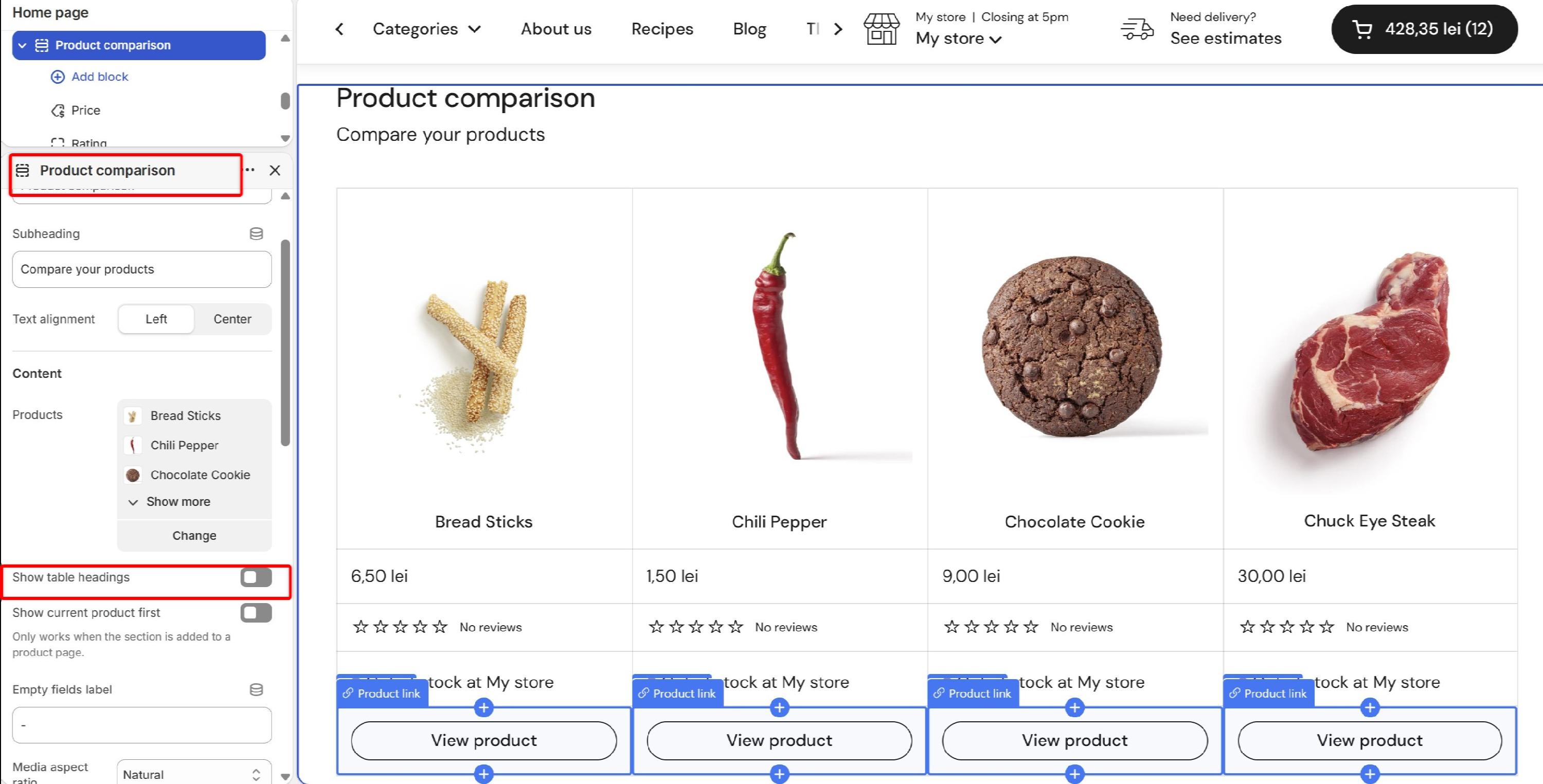Image resolution: width=1543 pixels, height=784 pixels.
Task: Open the My store location dropdown
Action: pos(958,39)
